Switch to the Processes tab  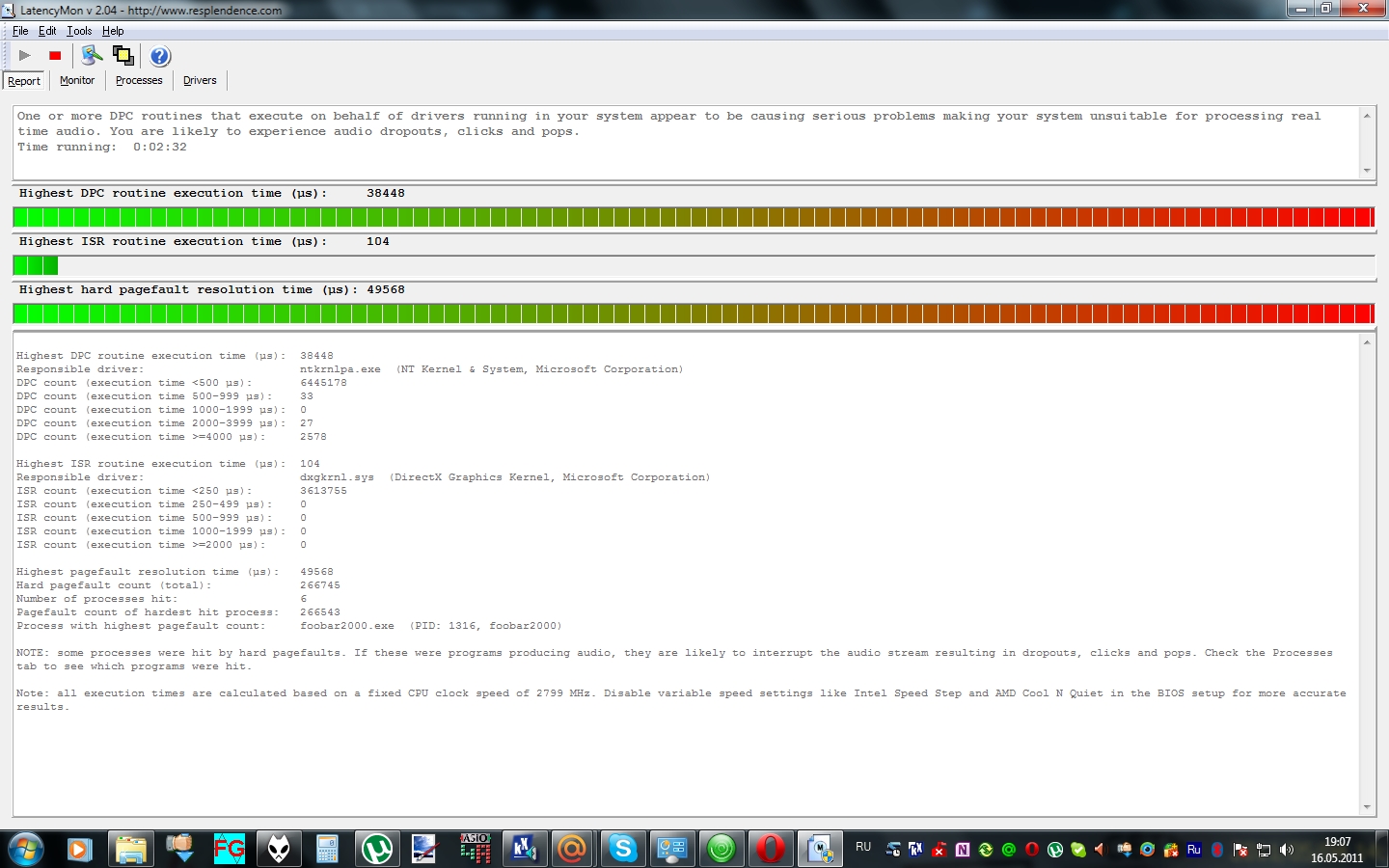pyautogui.click(x=139, y=80)
